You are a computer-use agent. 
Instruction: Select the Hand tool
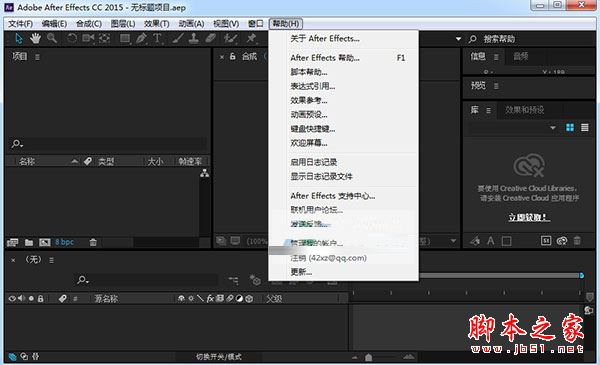pyautogui.click(x=36, y=38)
